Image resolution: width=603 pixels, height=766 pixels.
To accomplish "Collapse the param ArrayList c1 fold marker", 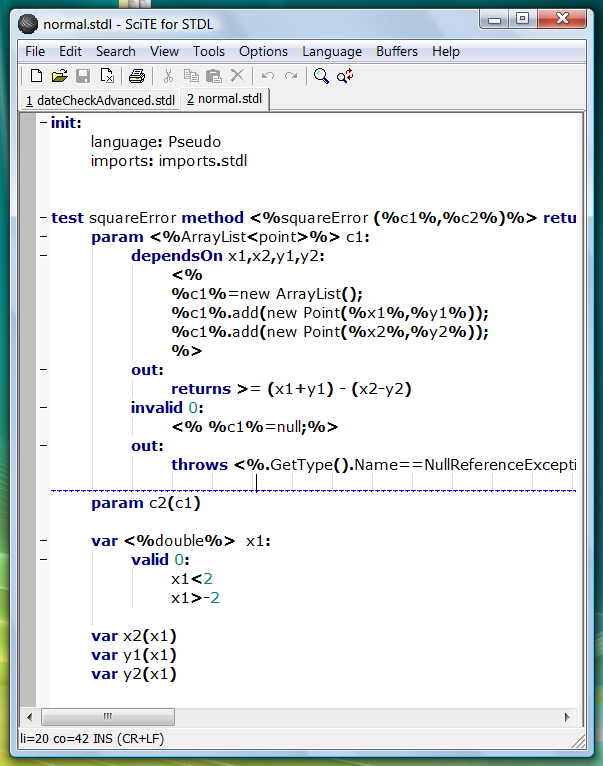I will pyautogui.click(x=43, y=236).
